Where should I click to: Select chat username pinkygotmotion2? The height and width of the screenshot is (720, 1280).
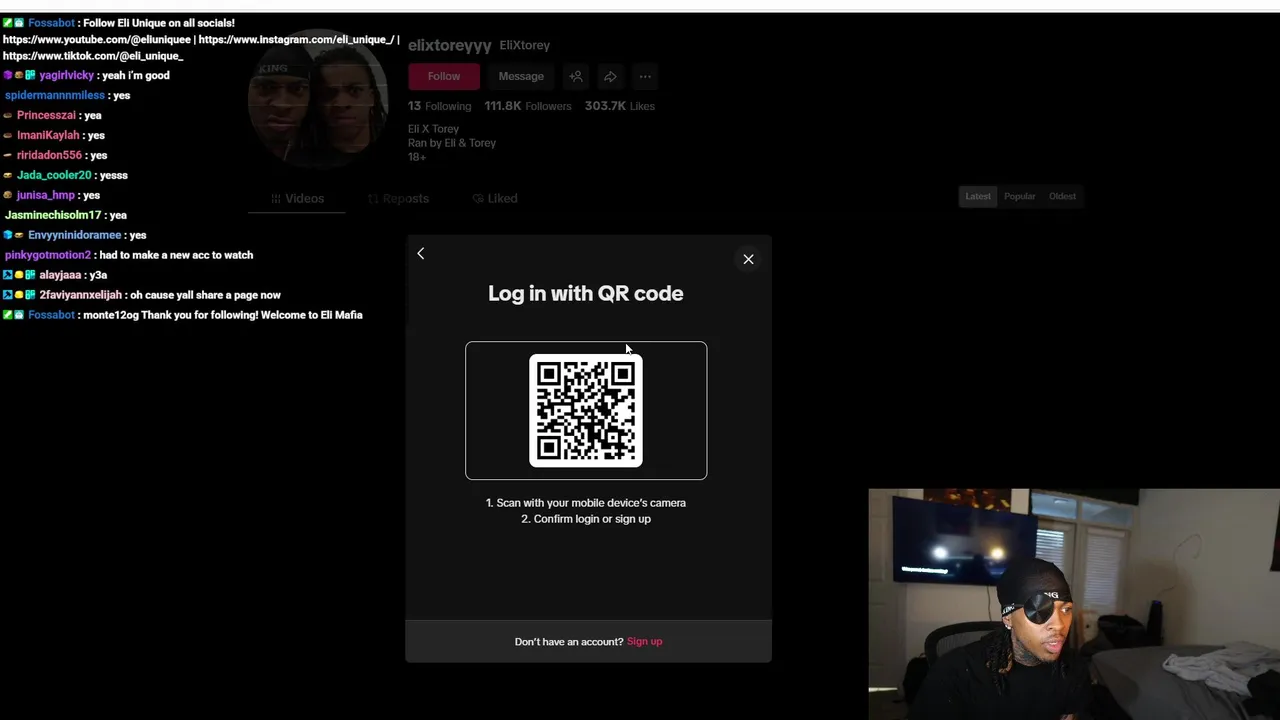point(48,255)
